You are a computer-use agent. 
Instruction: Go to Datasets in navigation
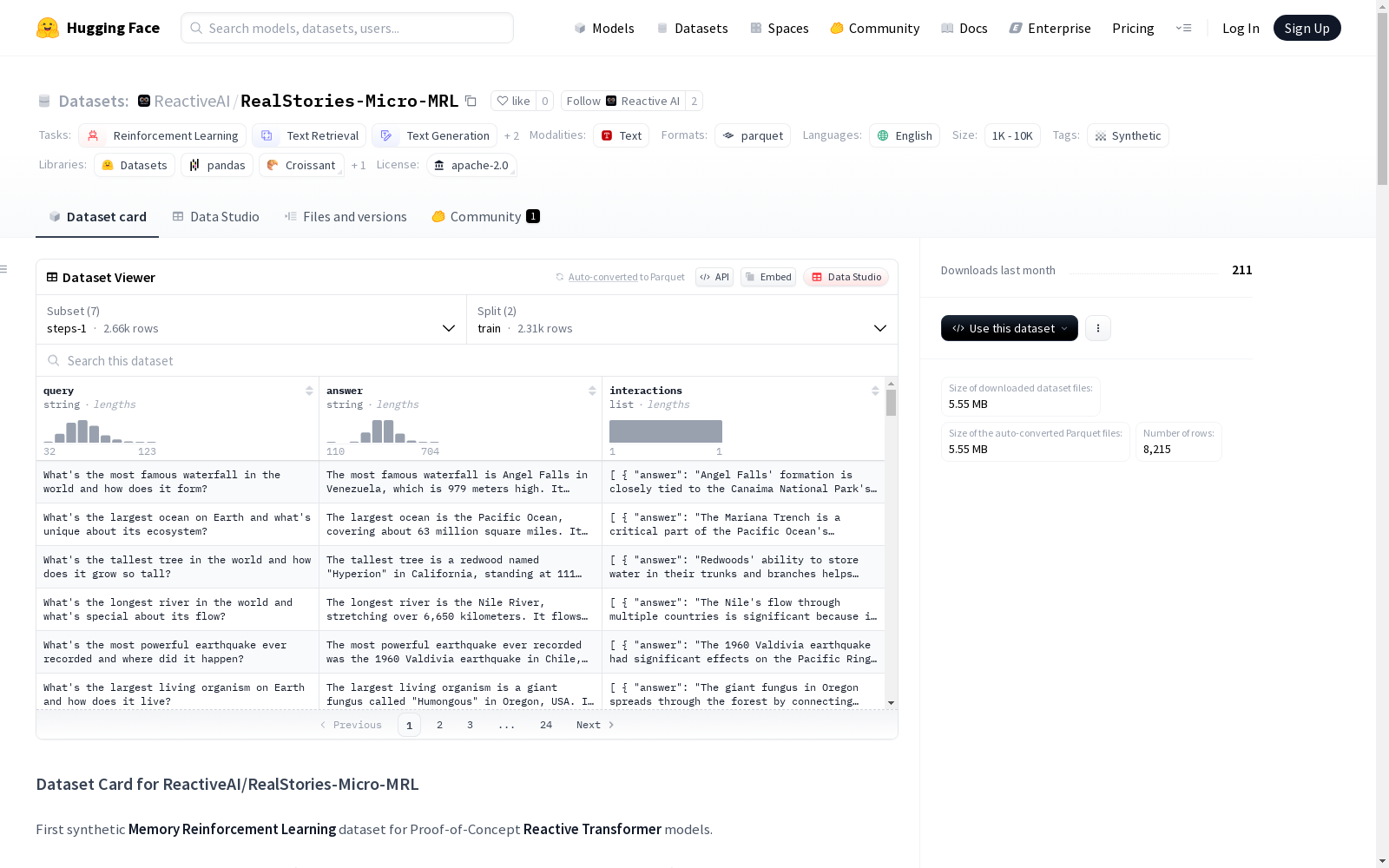pos(692,28)
